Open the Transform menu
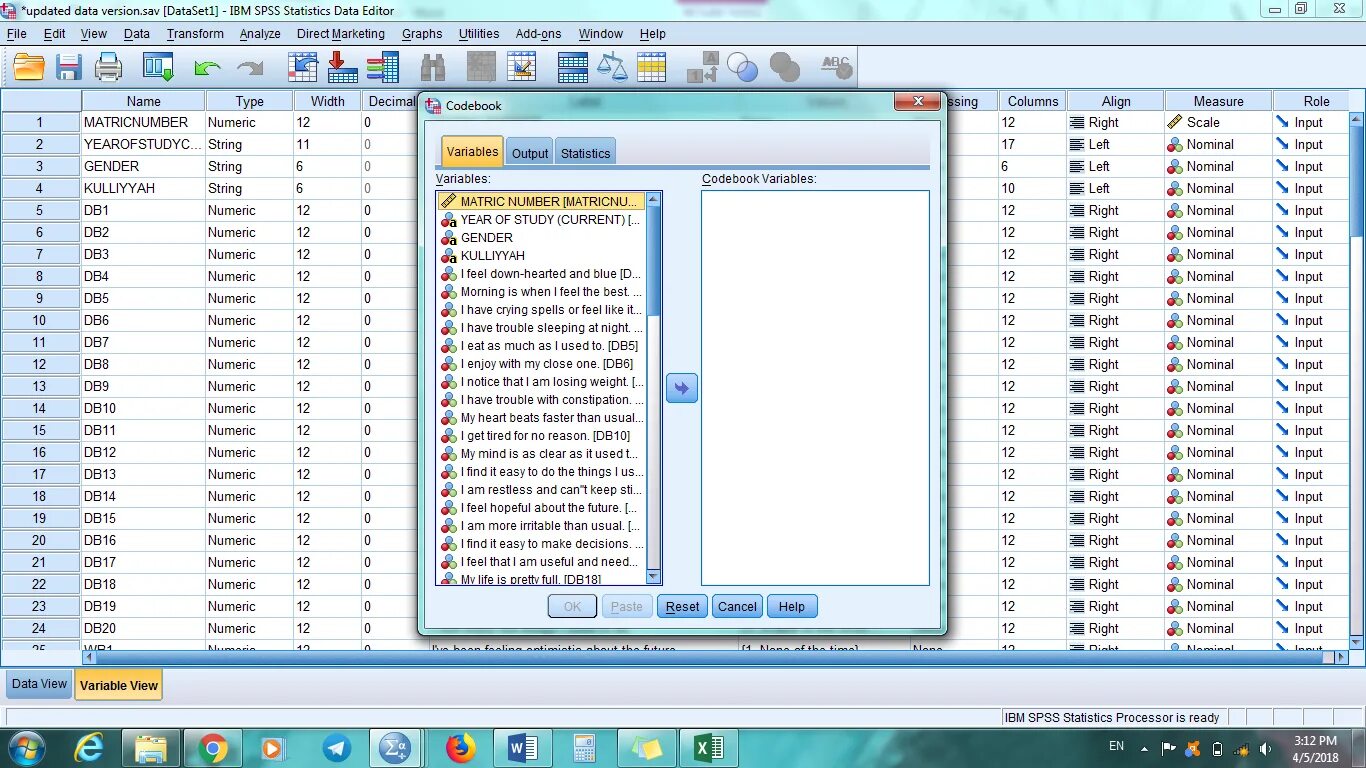Image resolution: width=1366 pixels, height=768 pixels. (195, 33)
